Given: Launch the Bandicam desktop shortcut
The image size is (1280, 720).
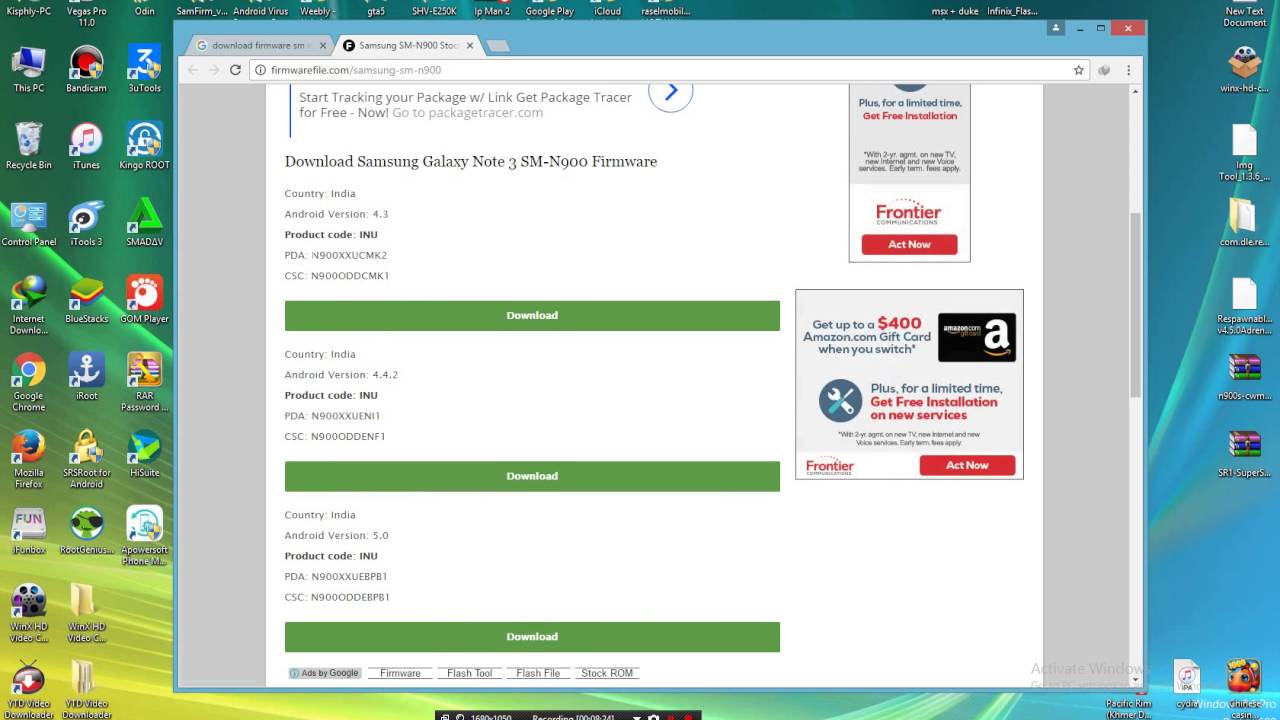Looking at the screenshot, I should tap(86, 68).
